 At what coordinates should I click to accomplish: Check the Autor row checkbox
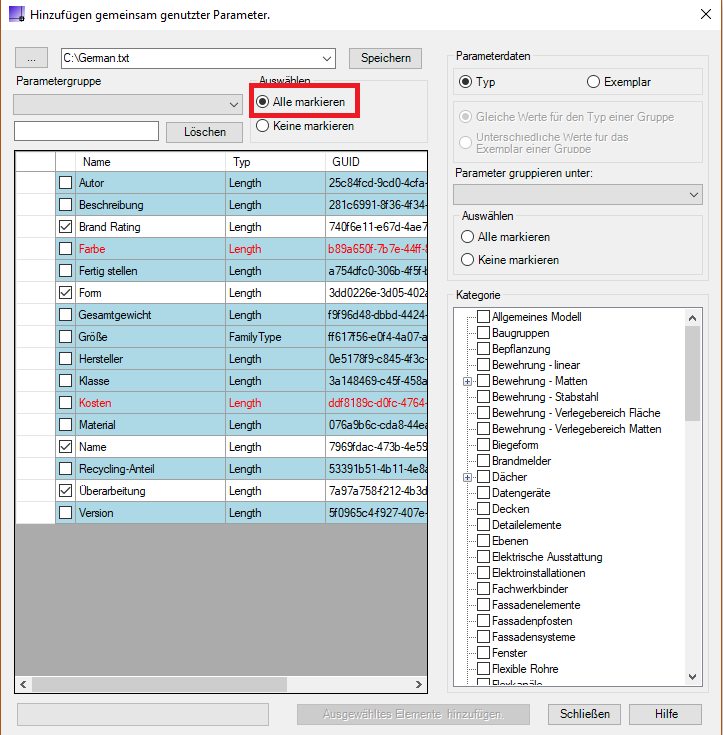click(66, 182)
